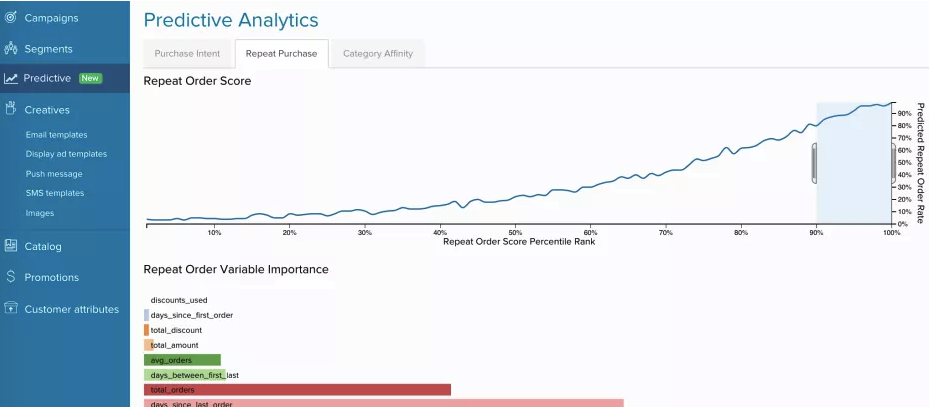
Task: Click the Catalog icon
Action: pyautogui.click(x=11, y=246)
